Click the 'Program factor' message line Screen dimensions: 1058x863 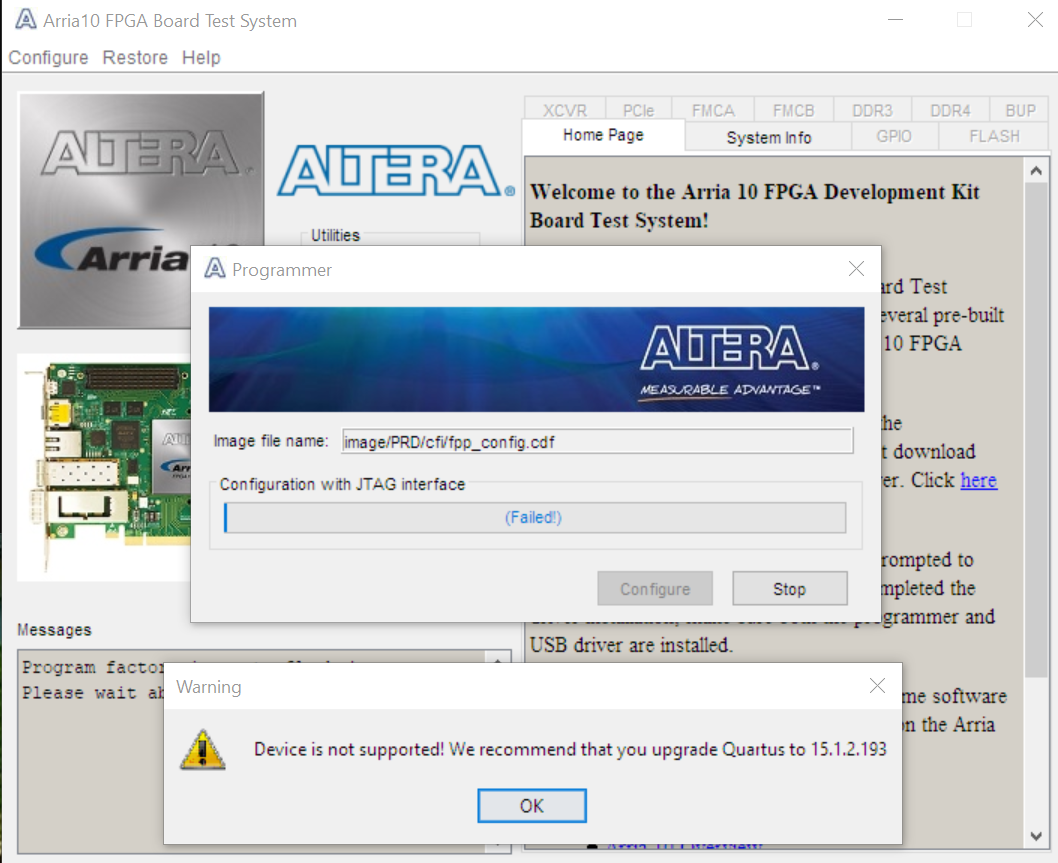click(92, 667)
